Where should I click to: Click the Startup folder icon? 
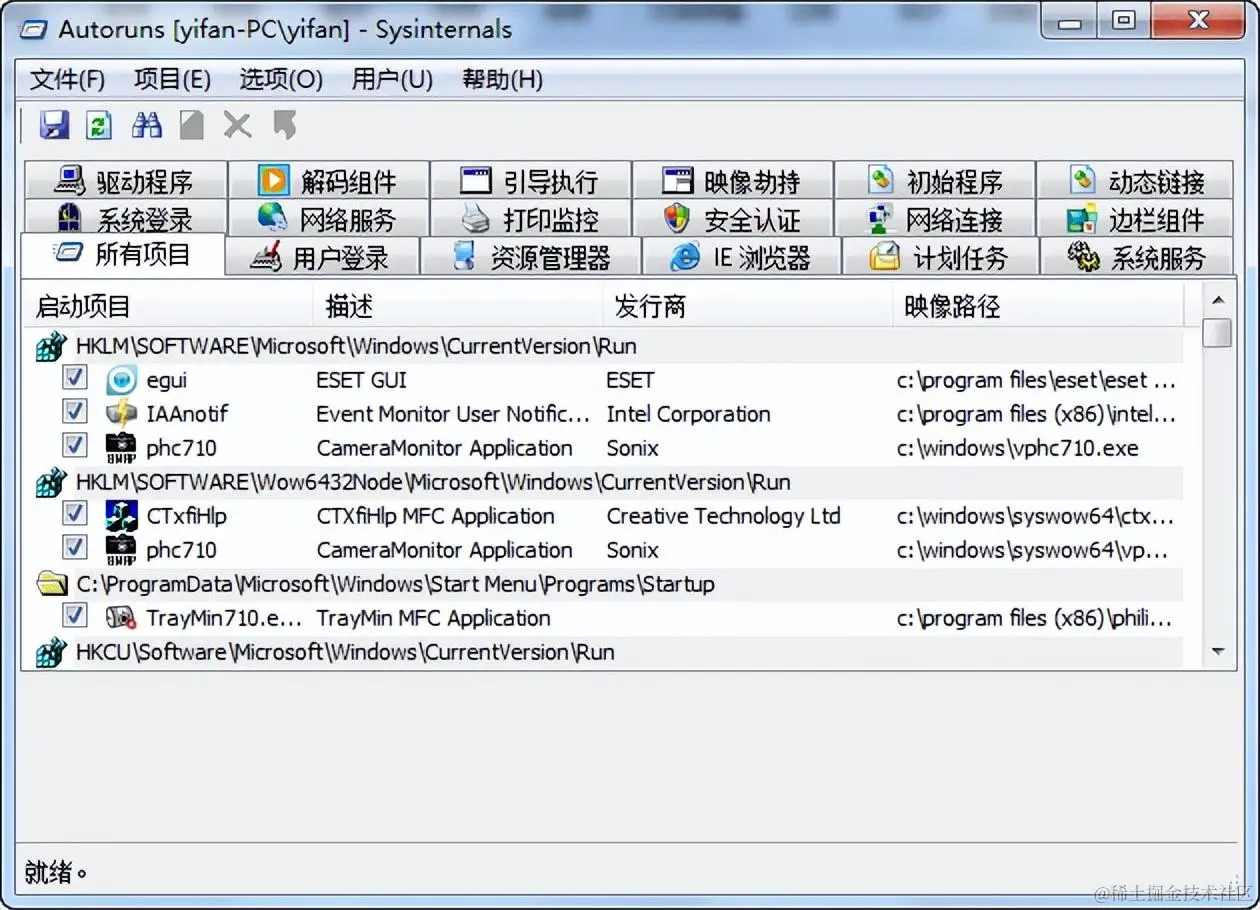coord(52,584)
